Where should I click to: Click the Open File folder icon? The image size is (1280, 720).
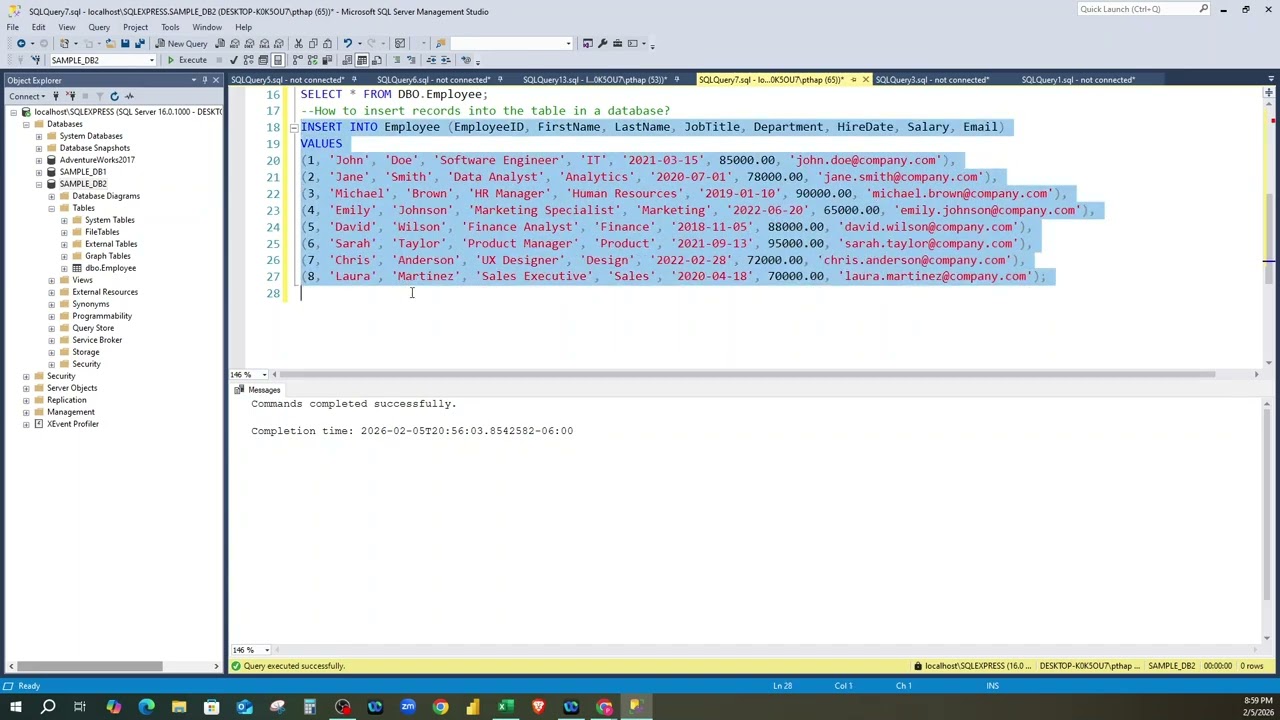110,43
